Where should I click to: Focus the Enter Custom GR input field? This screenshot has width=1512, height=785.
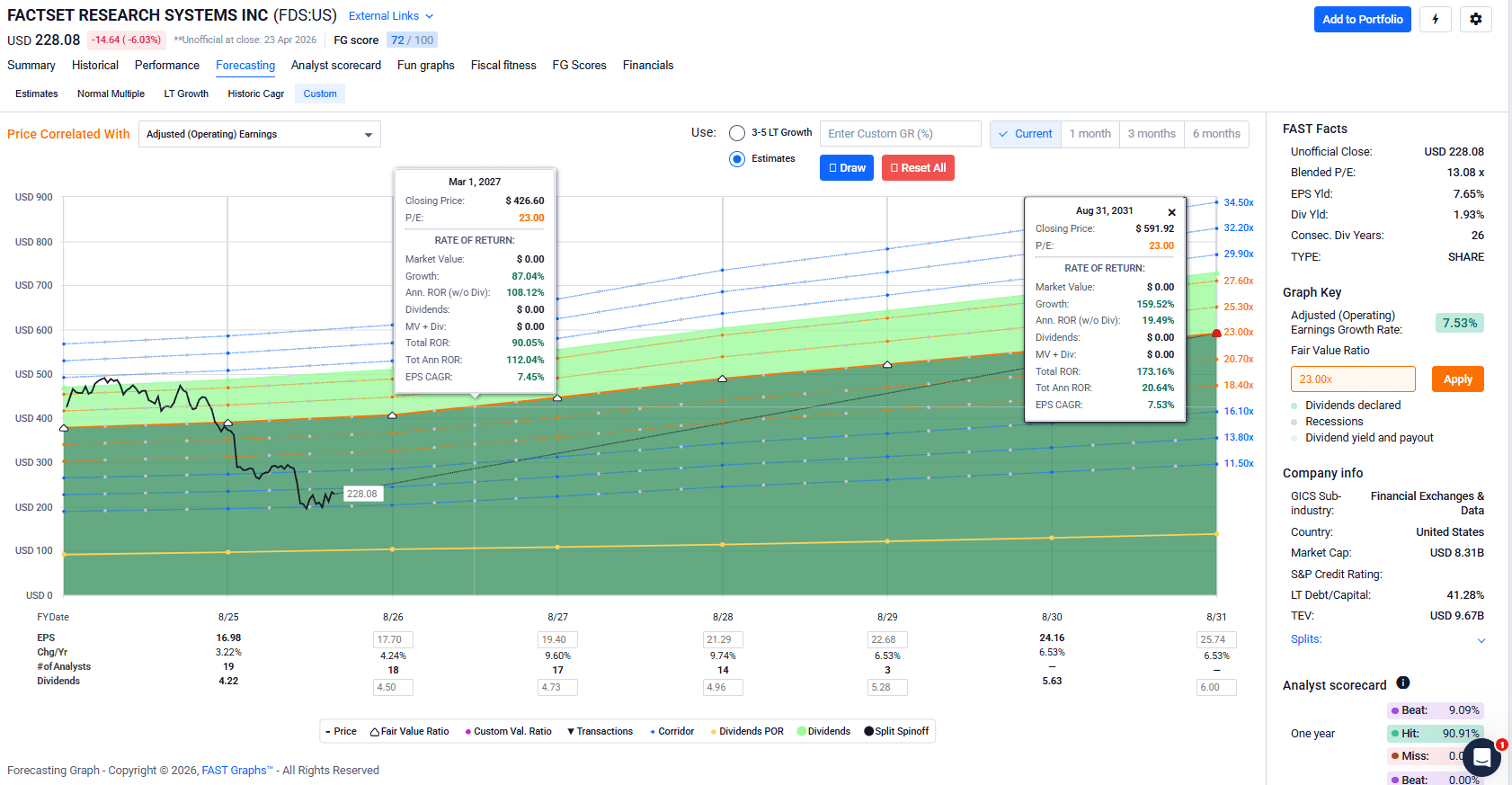point(901,134)
